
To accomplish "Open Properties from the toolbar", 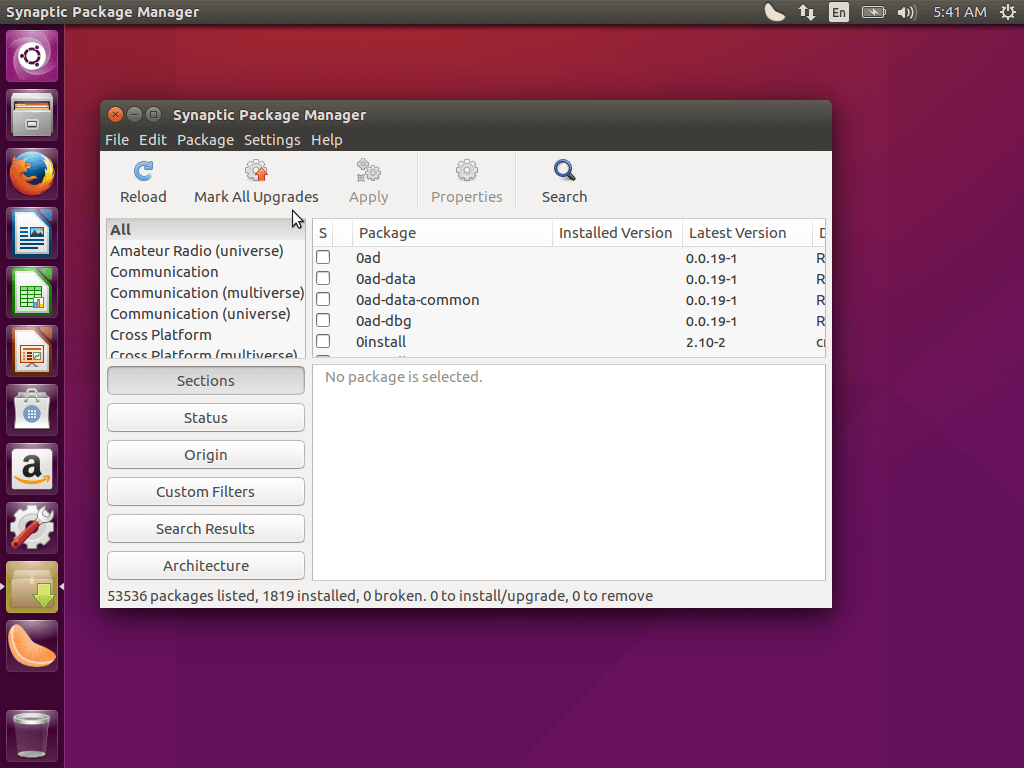I will tap(466, 180).
